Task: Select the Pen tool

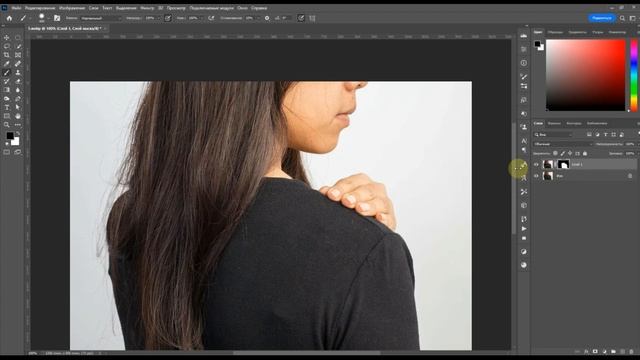Action: (x=18, y=99)
